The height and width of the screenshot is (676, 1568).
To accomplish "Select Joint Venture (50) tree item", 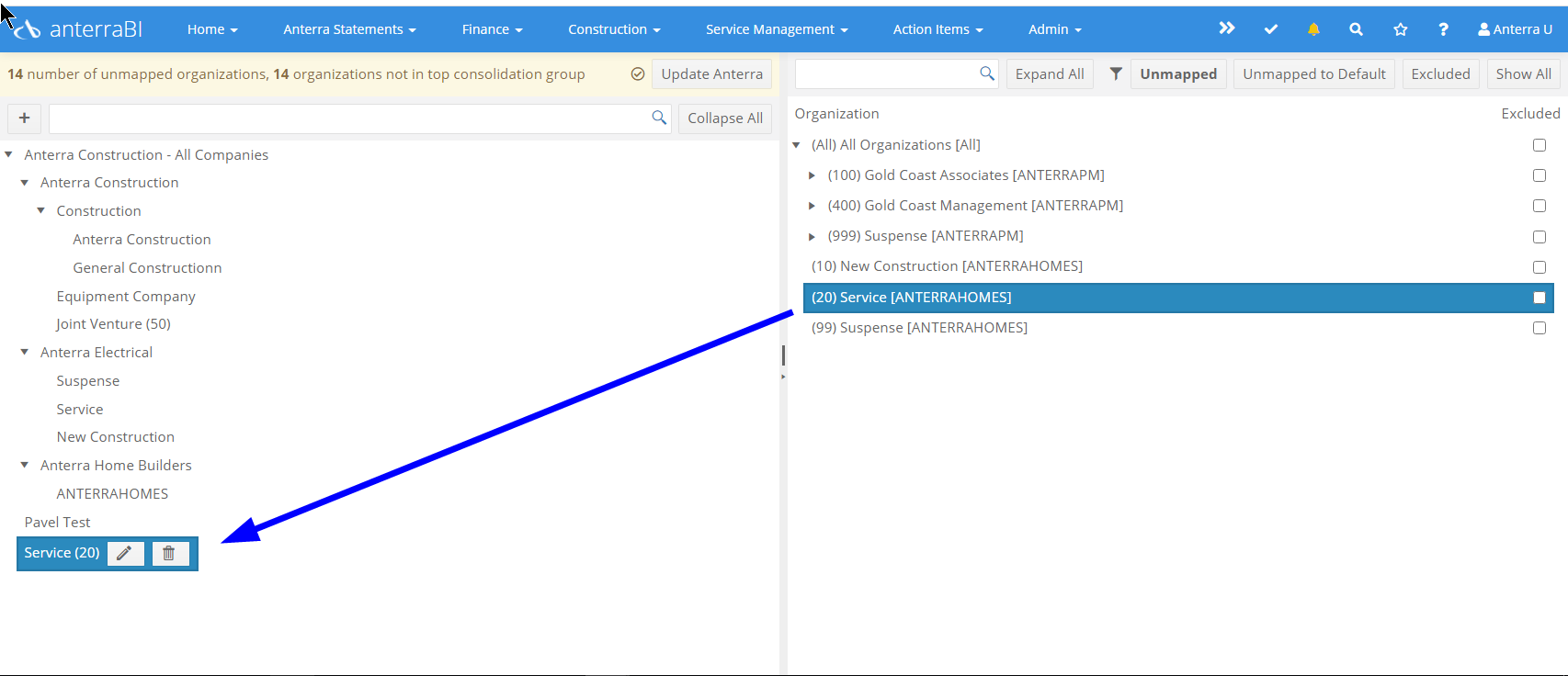I will (x=113, y=323).
